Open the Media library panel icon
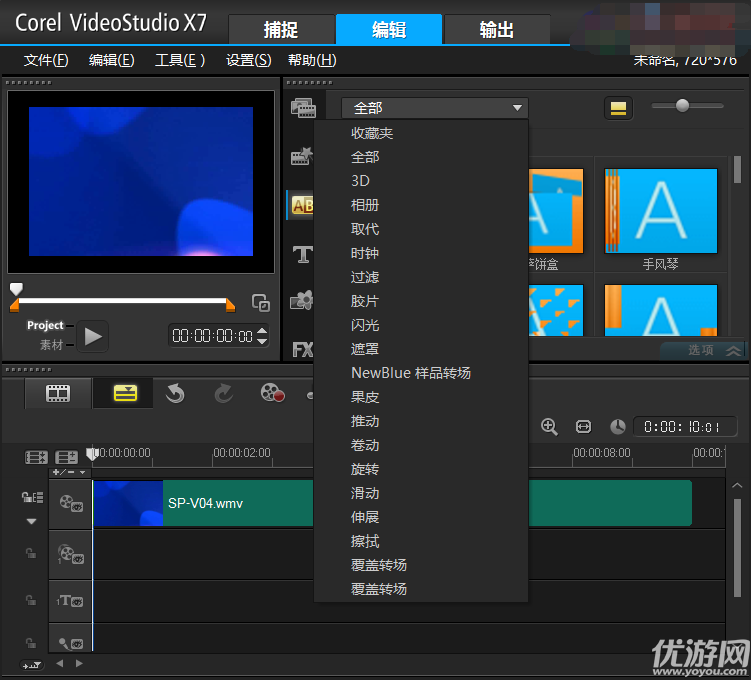 303,108
